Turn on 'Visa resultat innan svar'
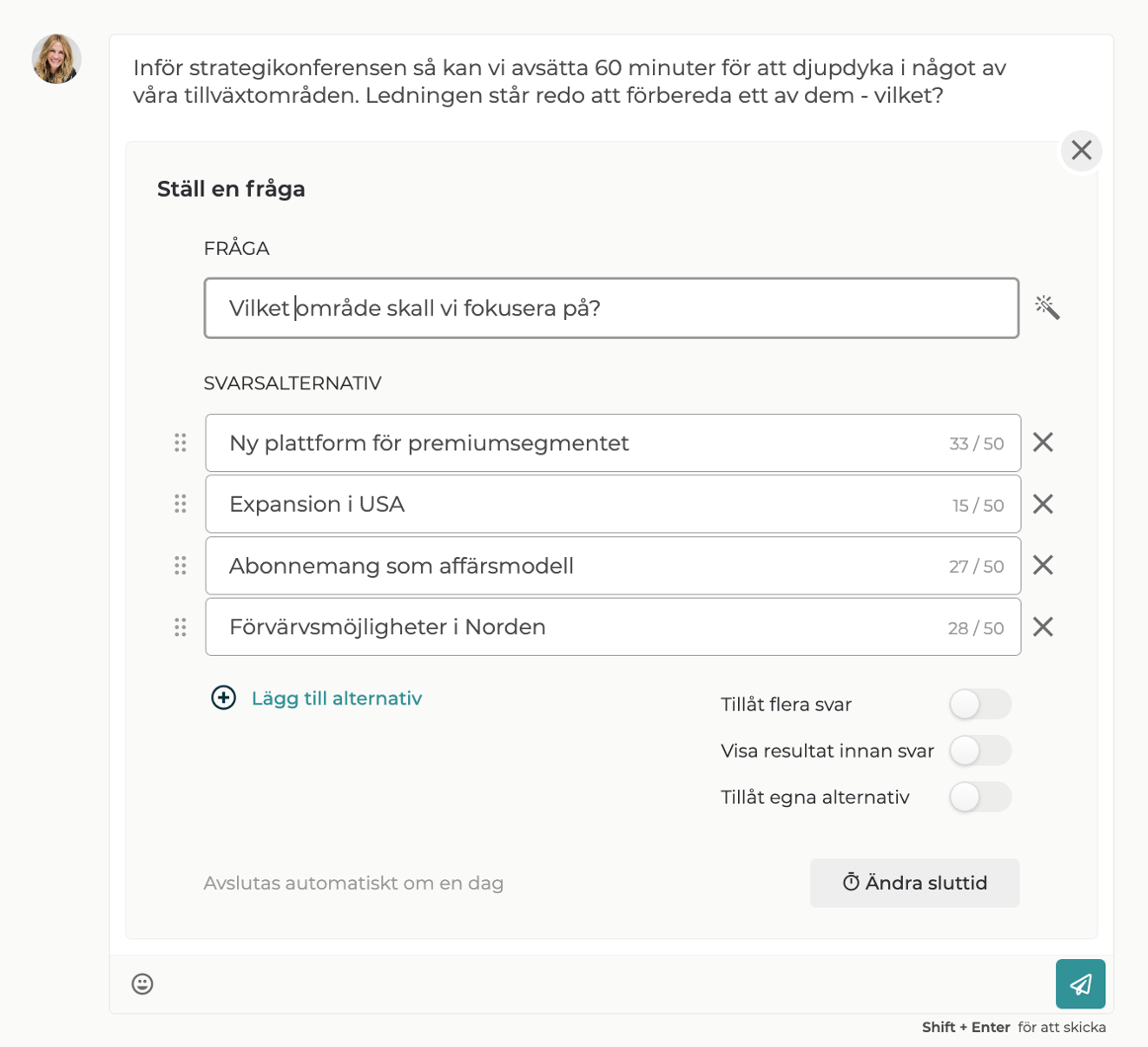 (x=979, y=751)
